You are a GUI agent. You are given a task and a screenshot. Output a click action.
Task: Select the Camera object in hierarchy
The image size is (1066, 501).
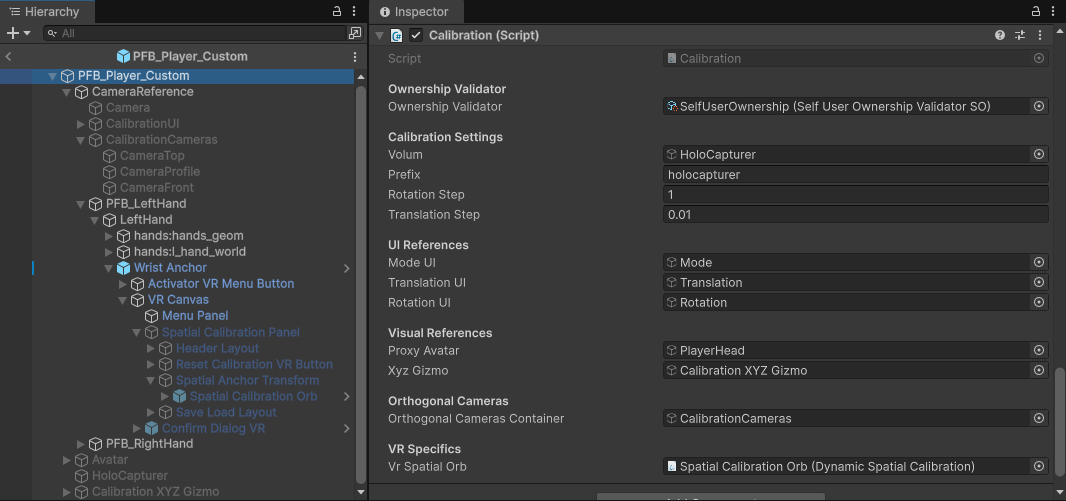(x=128, y=107)
